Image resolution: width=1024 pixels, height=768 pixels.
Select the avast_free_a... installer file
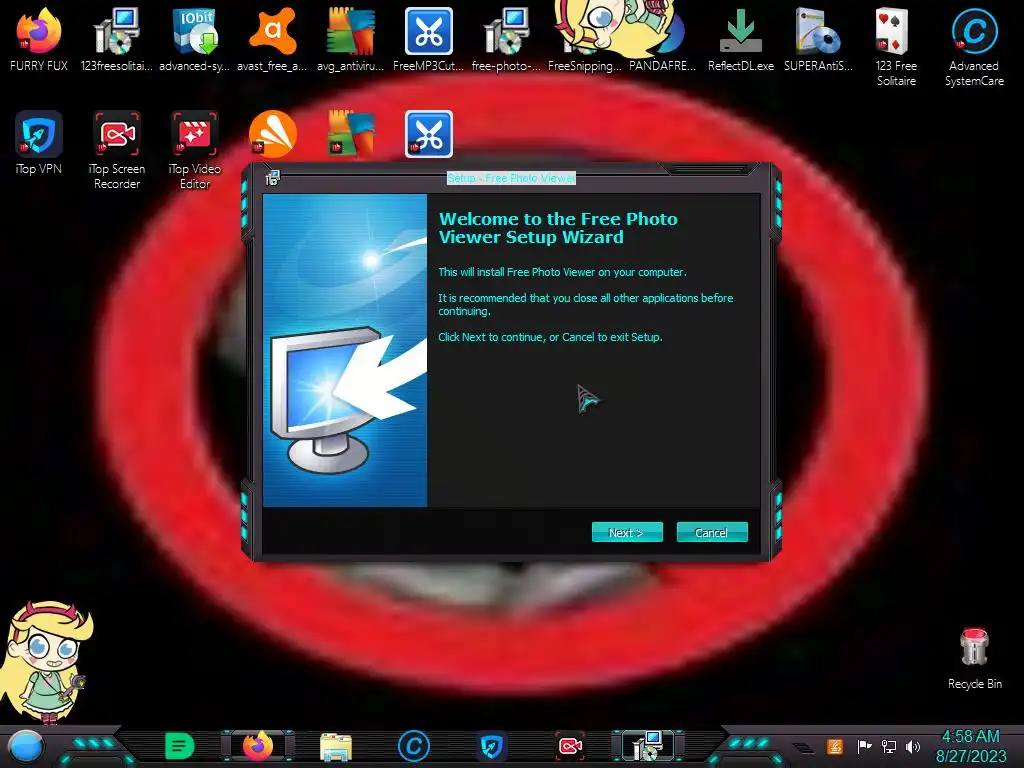(x=272, y=39)
